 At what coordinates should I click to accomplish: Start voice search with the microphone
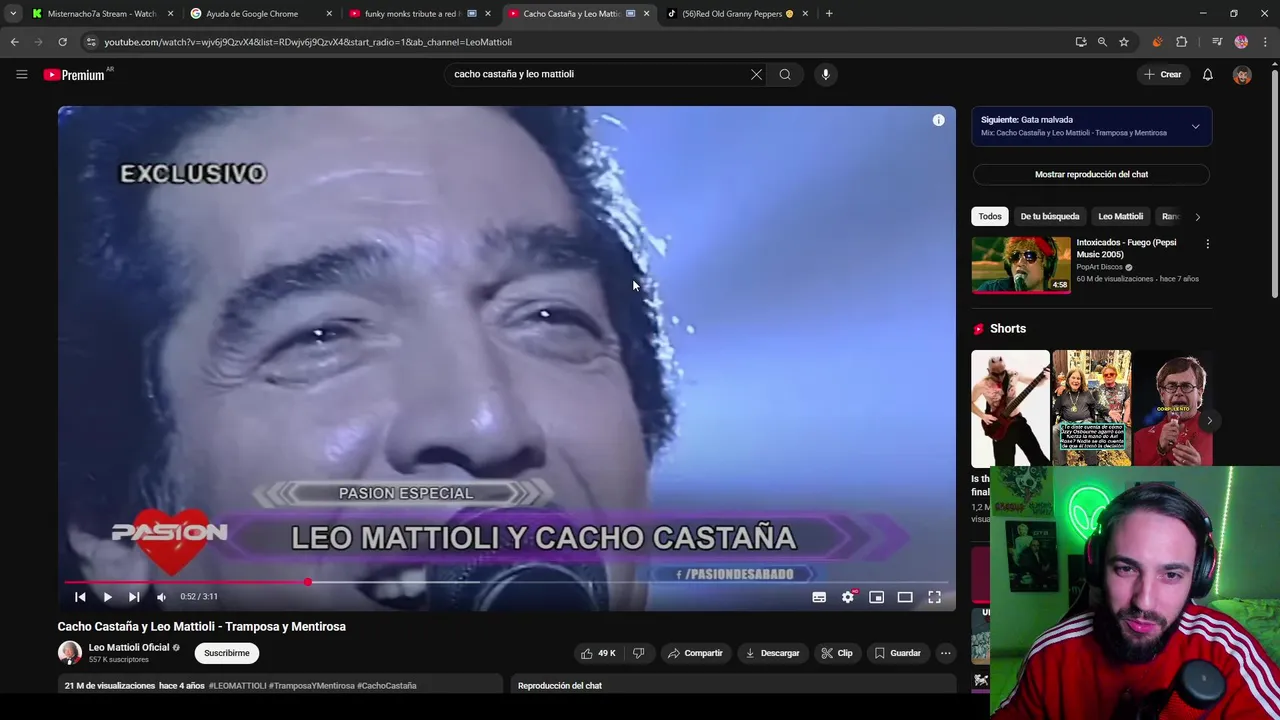pos(825,74)
